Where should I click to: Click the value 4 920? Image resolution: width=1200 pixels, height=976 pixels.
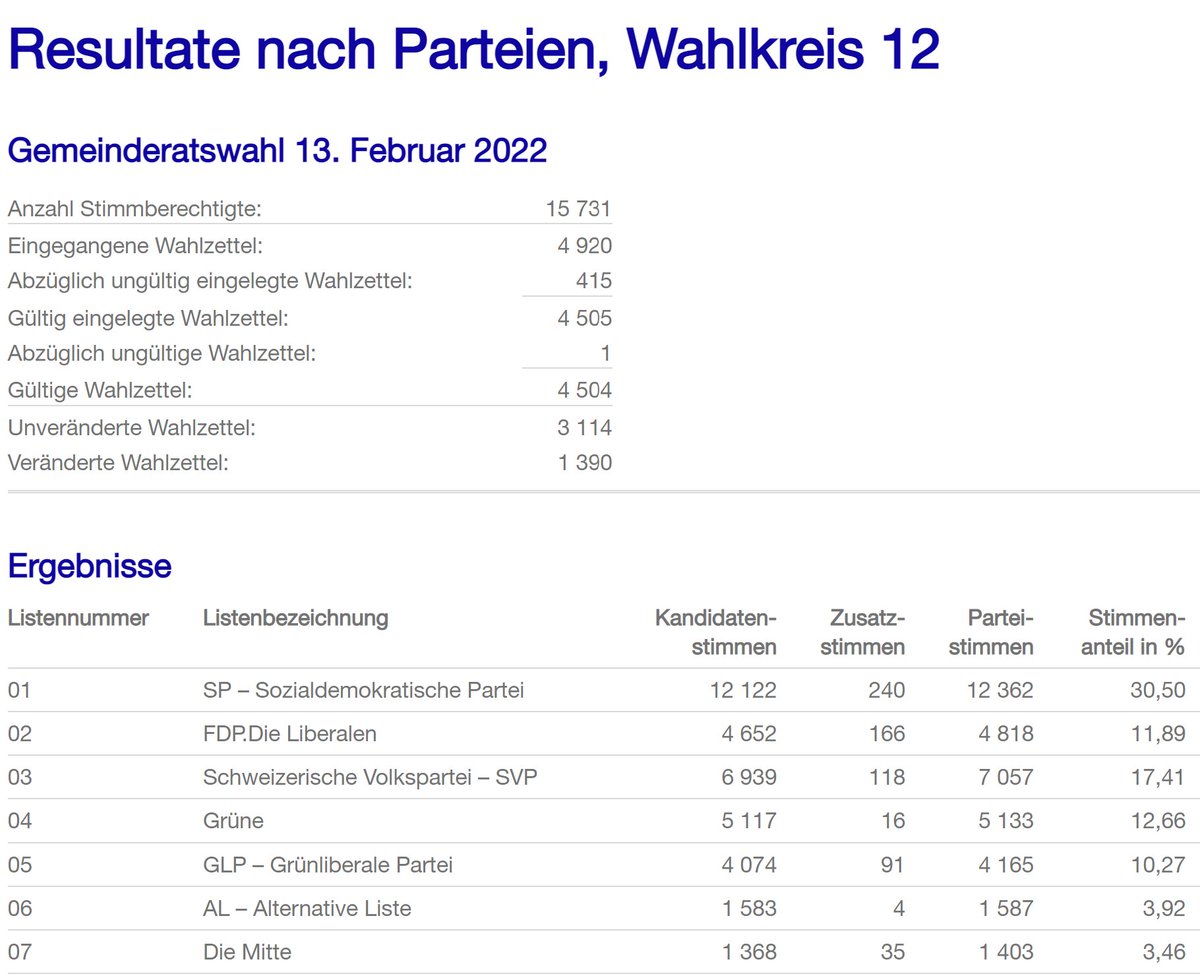tap(585, 245)
